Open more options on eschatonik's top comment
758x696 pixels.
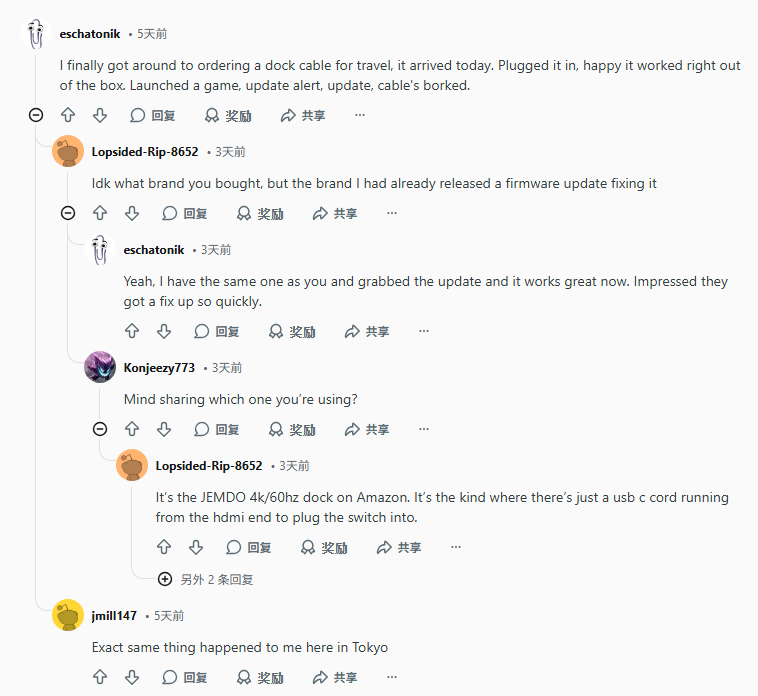(360, 116)
